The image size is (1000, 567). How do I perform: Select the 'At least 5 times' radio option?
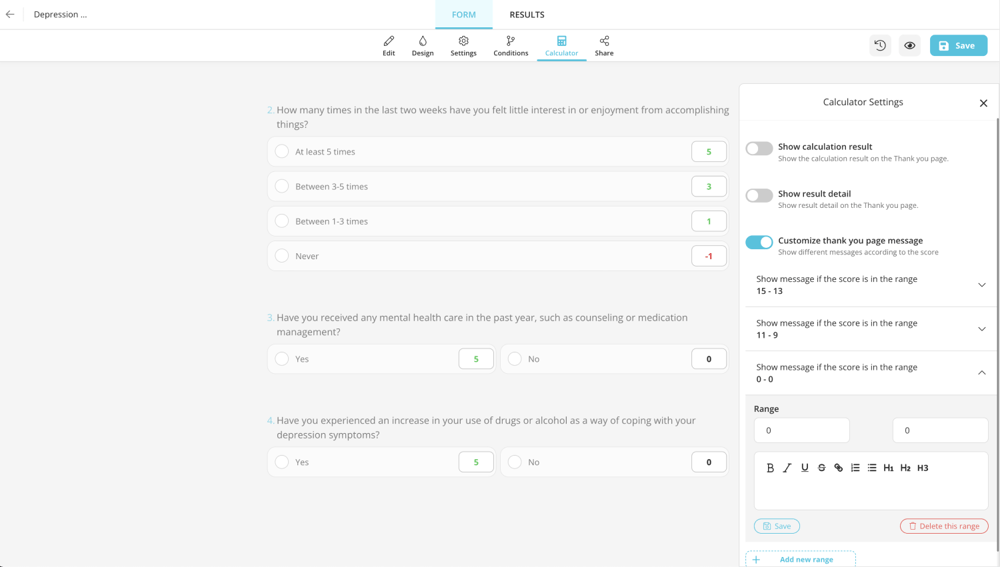tap(282, 152)
